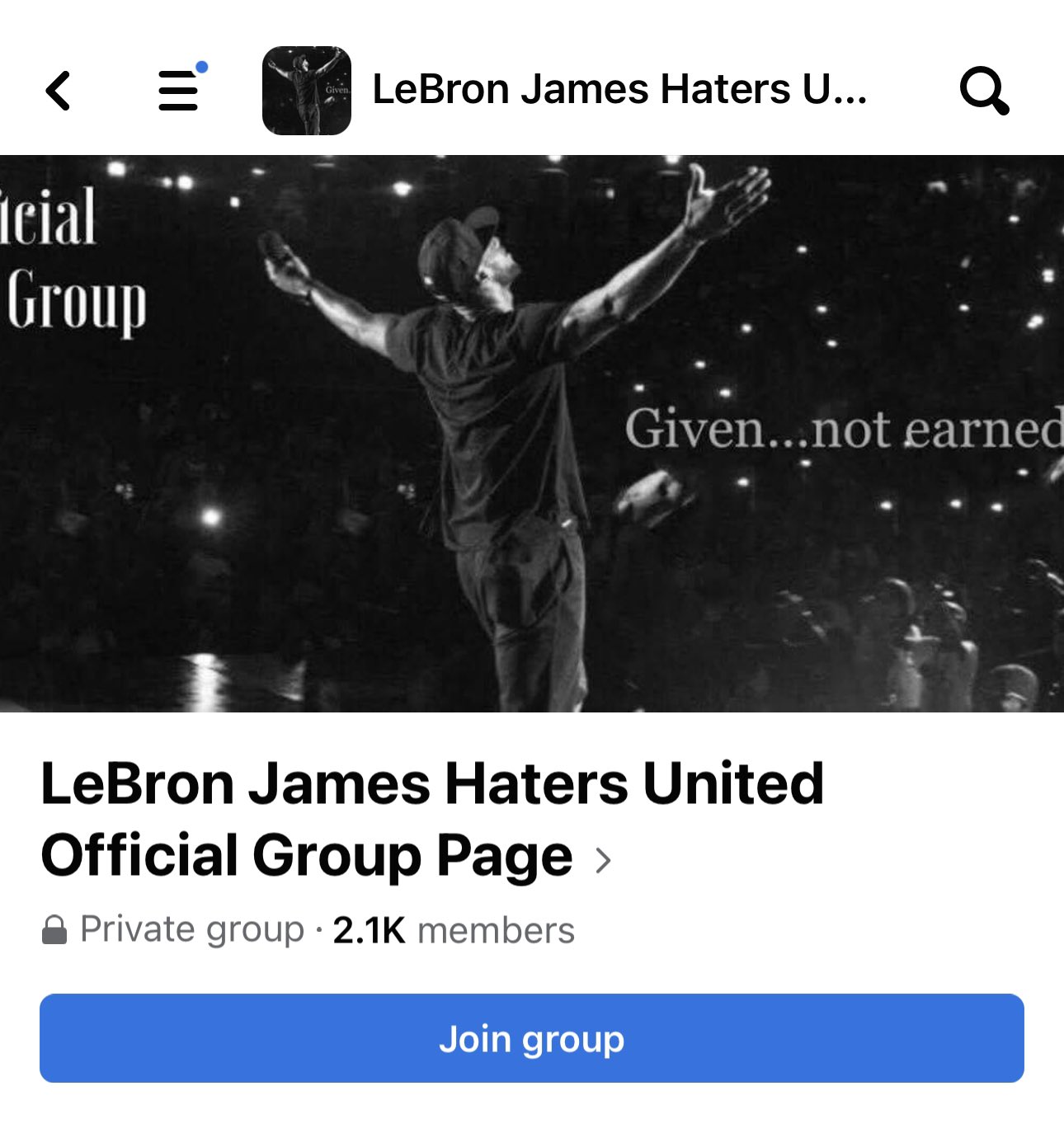Open the 2.1K members count
Viewport: 1064px width, 1133px height.
click(454, 930)
